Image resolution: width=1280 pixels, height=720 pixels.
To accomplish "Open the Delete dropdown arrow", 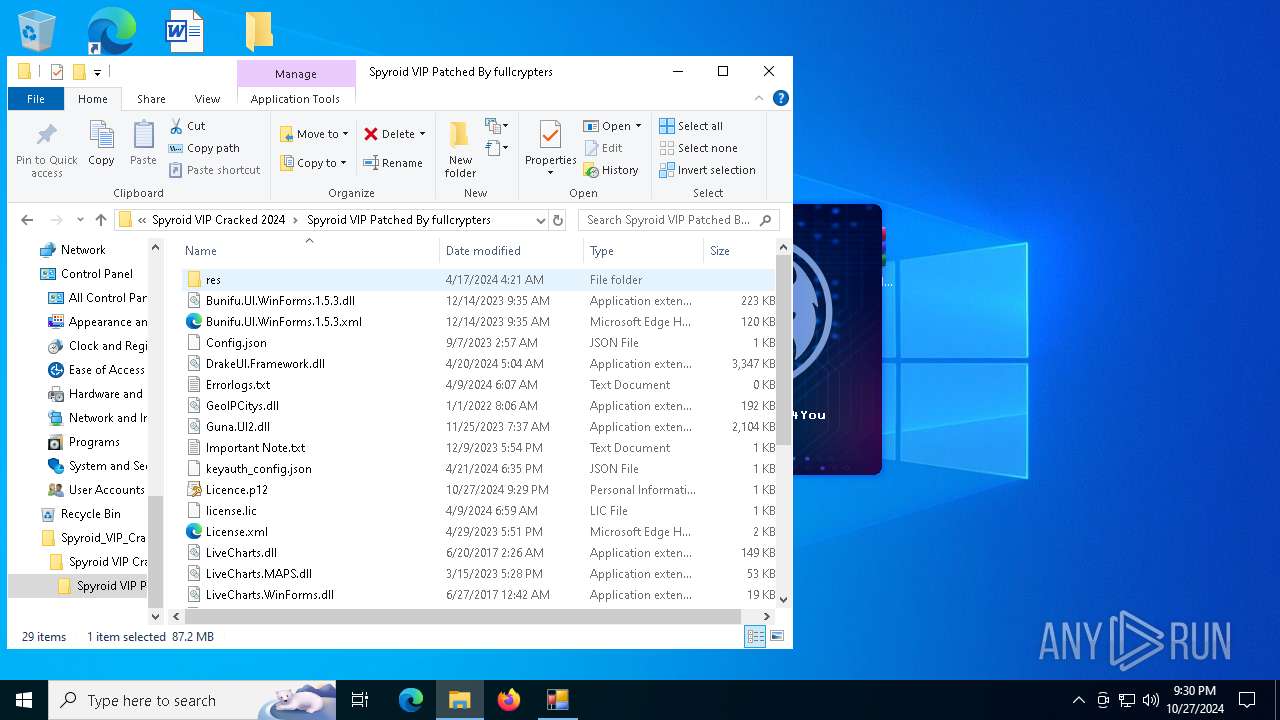I will pyautogui.click(x=422, y=134).
